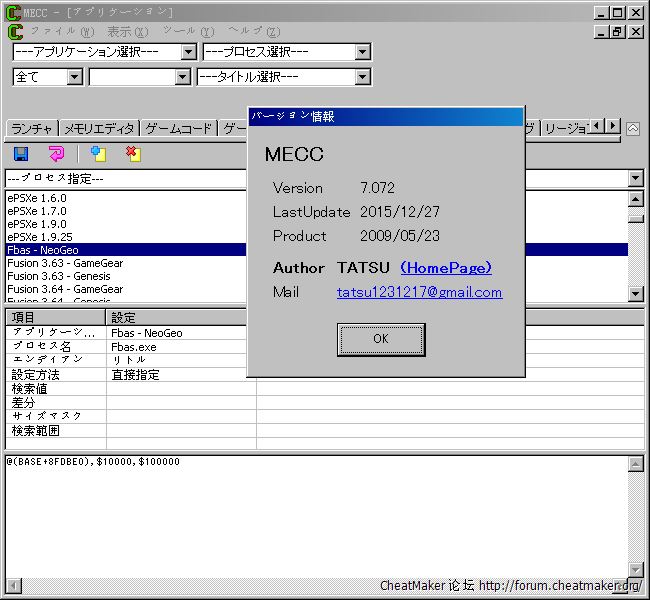This screenshot has height=600, width=650.
Task: Click the add new entry icon
Action: (x=98, y=154)
